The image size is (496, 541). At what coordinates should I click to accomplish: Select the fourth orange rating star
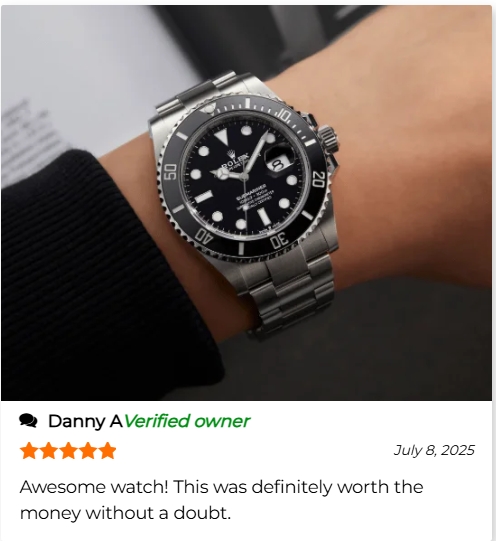[88, 451]
